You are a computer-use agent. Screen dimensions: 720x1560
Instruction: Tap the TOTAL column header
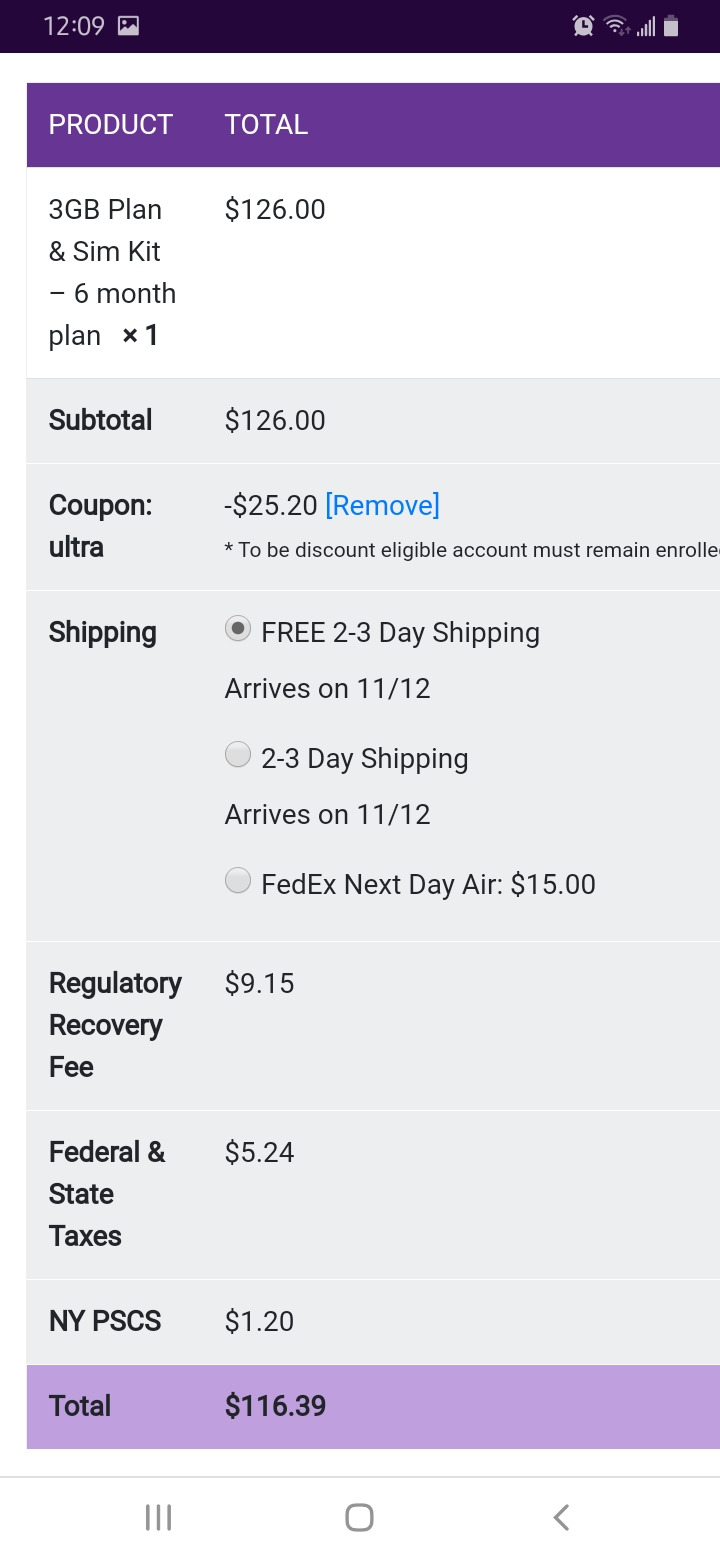[266, 125]
